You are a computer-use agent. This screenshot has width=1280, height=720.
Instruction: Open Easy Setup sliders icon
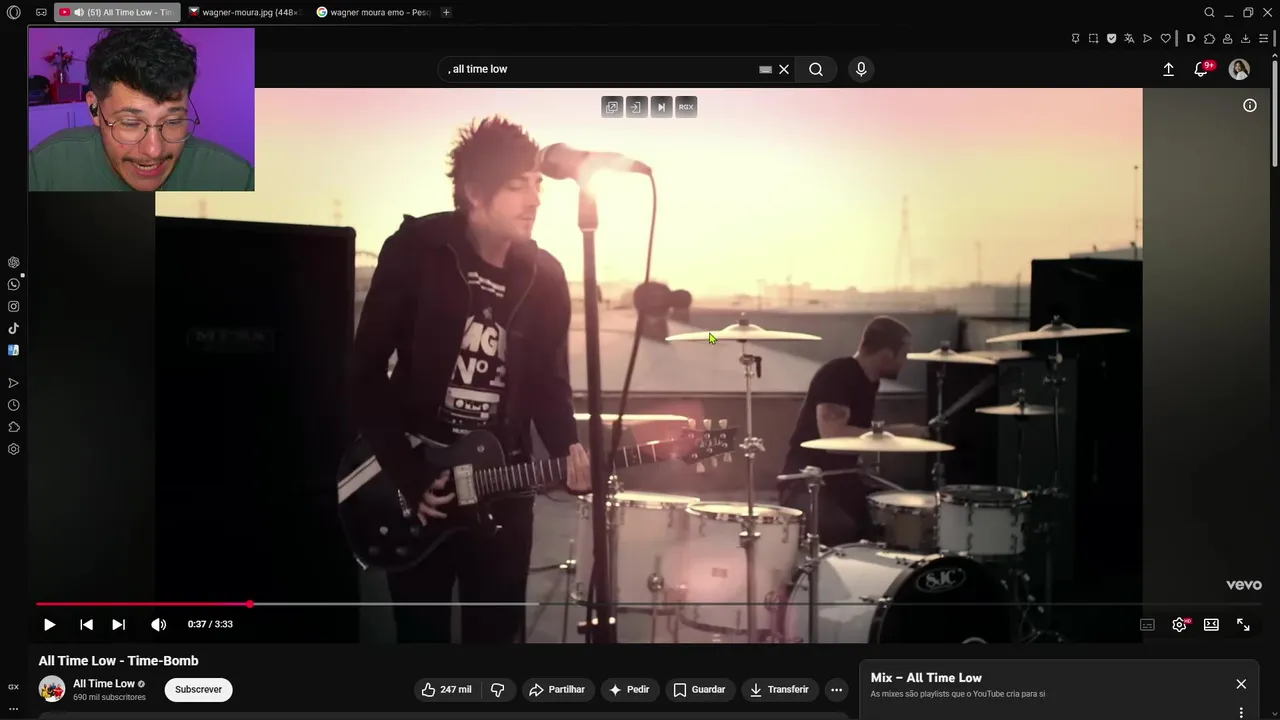click(x=1263, y=39)
